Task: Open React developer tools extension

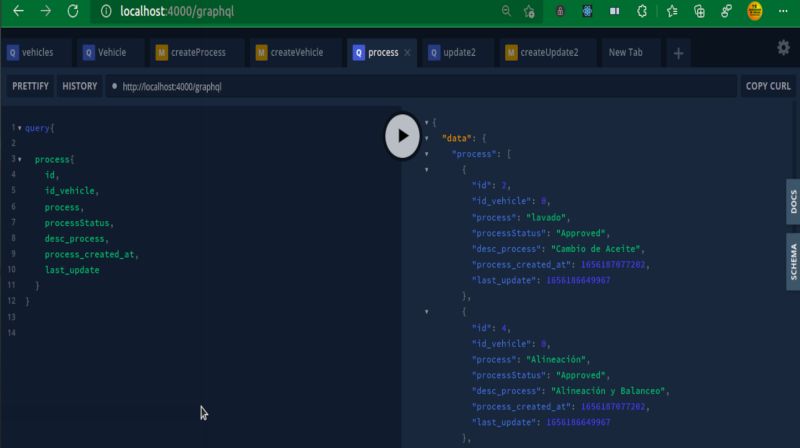Action: click(x=587, y=11)
